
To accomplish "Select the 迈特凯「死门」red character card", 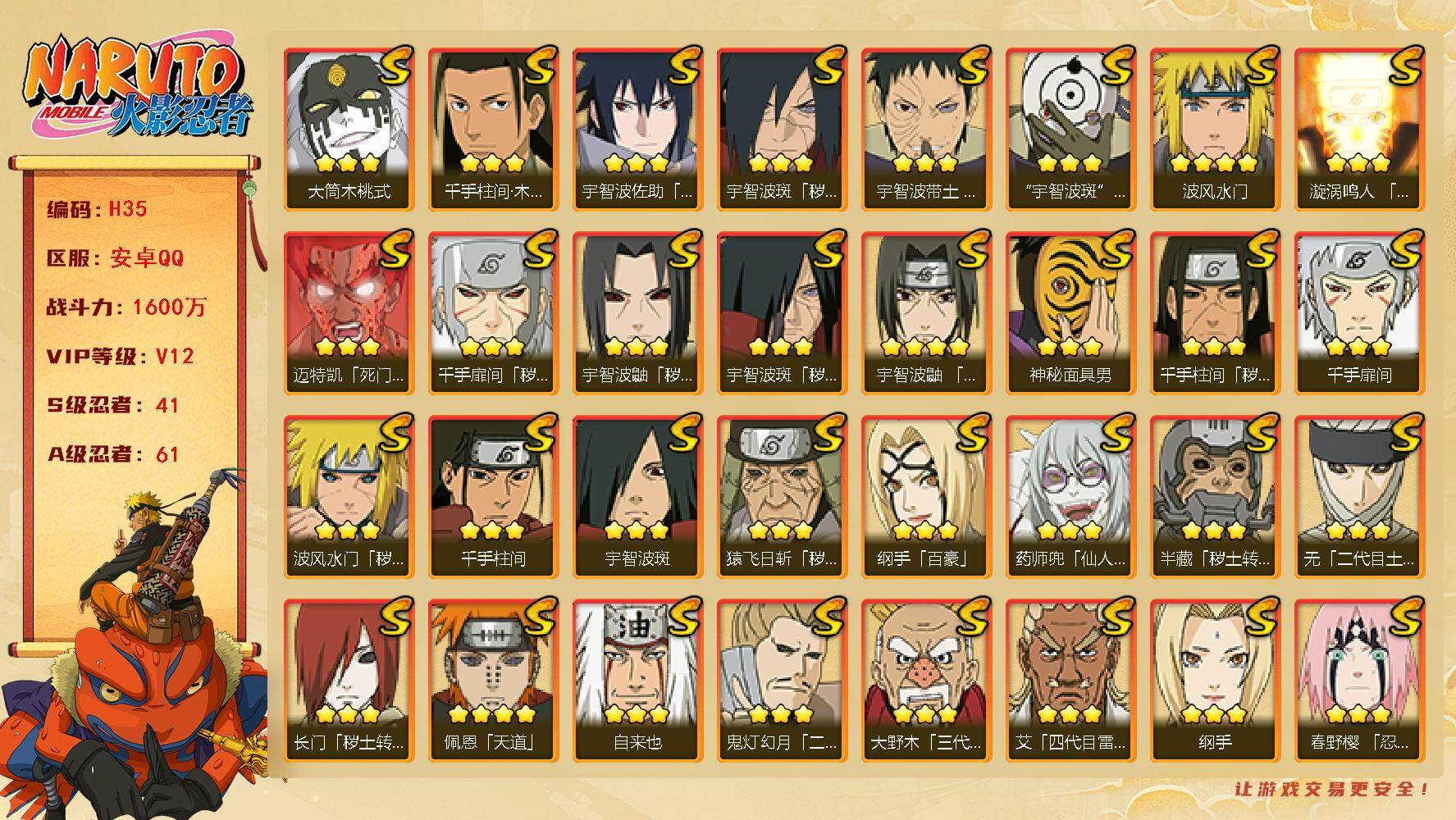I will 349,313.
